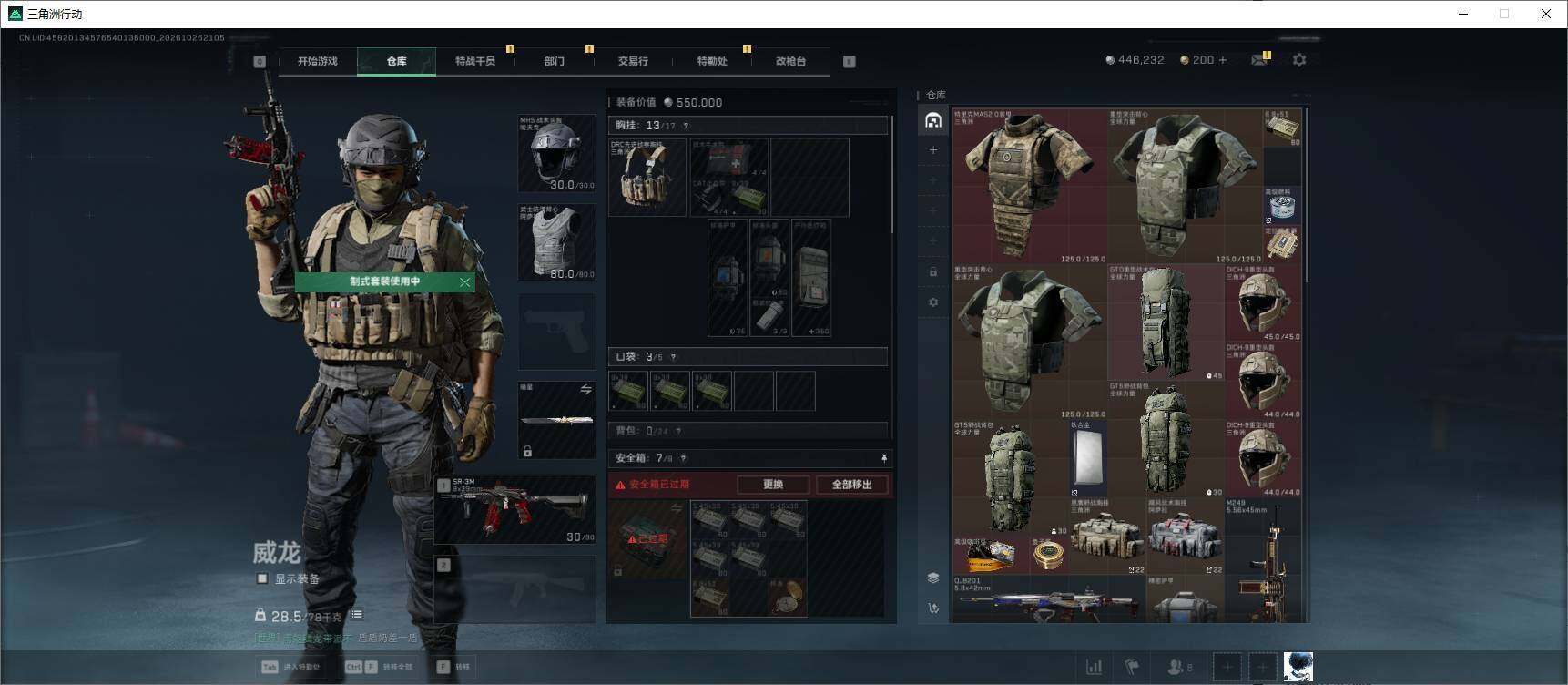The height and width of the screenshot is (685, 1568).
Task: Open the help icon next to 胸挂
Action: (x=686, y=126)
